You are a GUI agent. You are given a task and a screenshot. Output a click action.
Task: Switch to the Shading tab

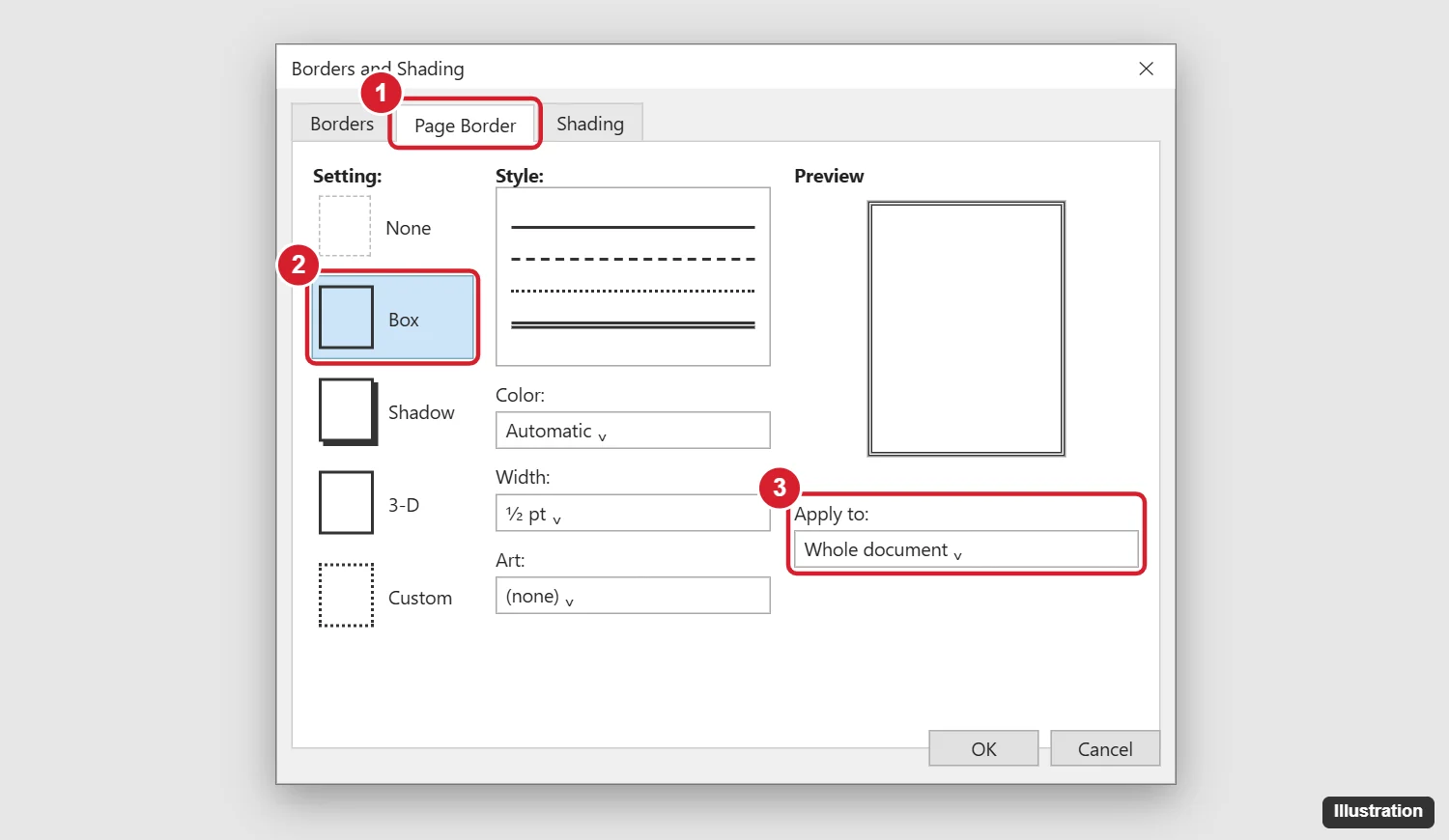pos(590,124)
